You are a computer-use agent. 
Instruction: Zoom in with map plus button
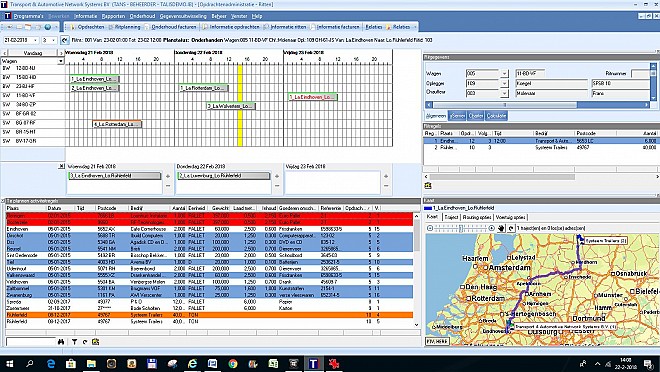491,228
